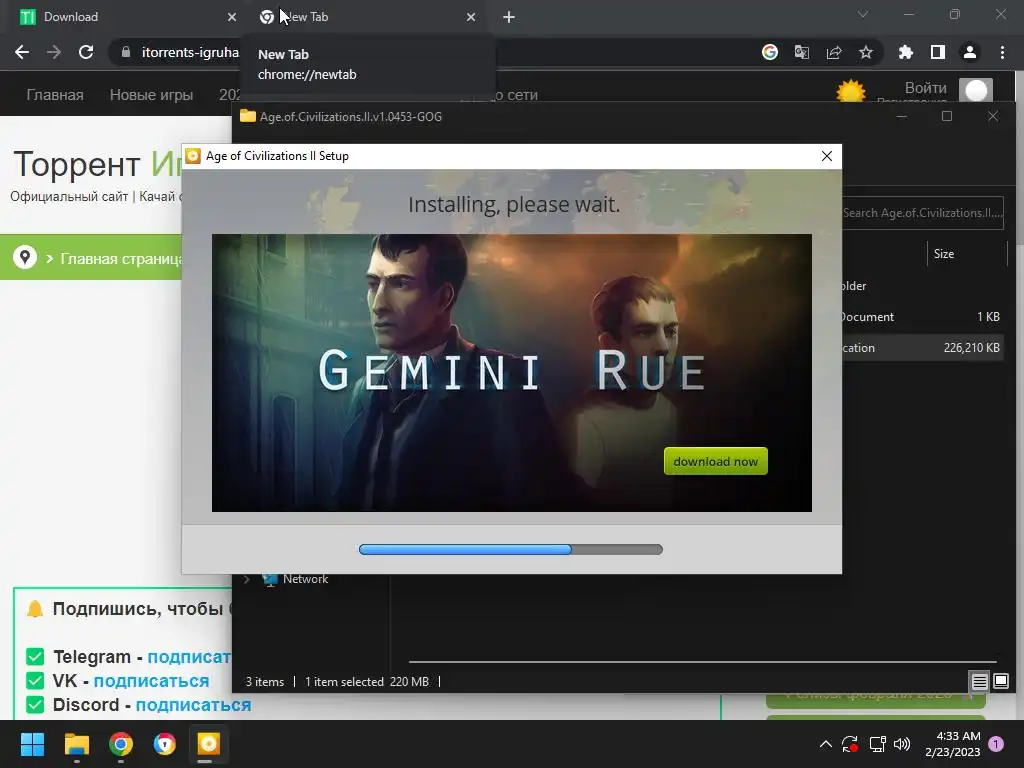Open Новые игры menu item
This screenshot has width=1024, height=768.
click(152, 95)
